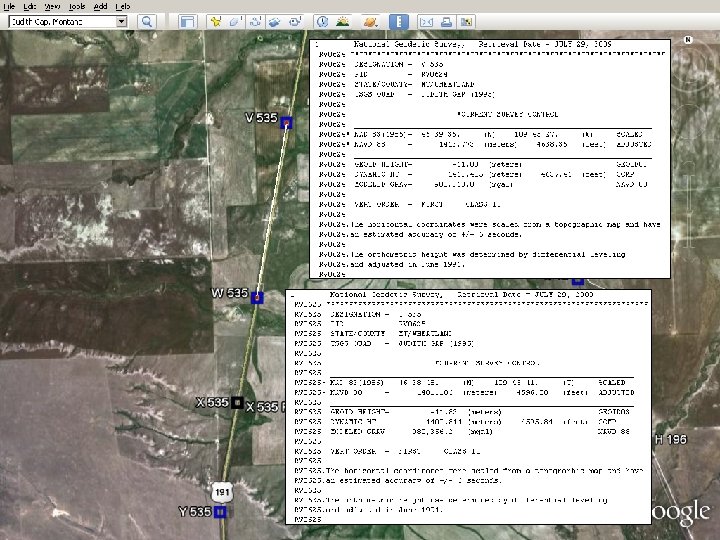Select the Add Polygon tool
The width and height of the screenshot is (720, 540).
(x=234, y=21)
